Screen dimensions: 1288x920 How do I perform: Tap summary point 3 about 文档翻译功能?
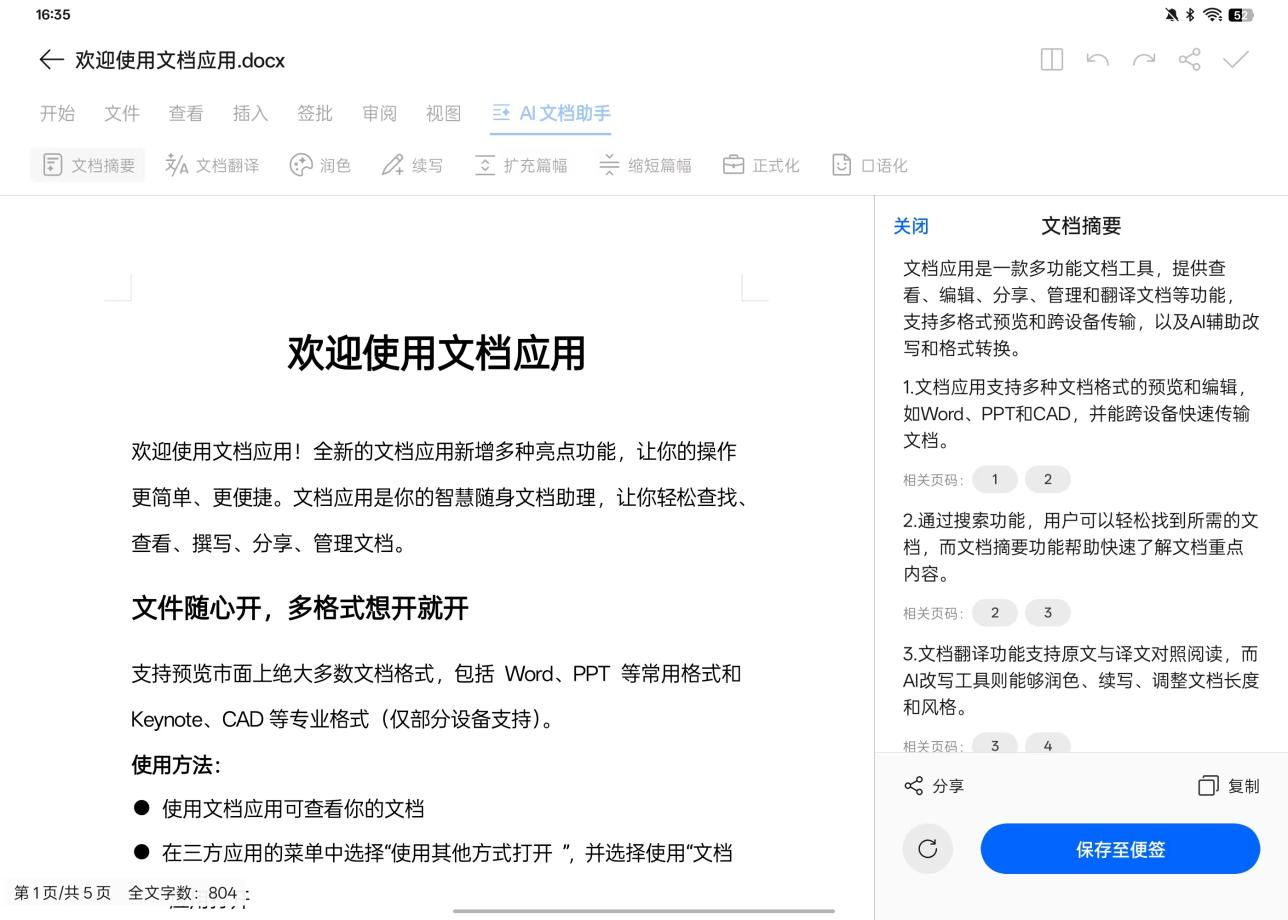point(1081,680)
